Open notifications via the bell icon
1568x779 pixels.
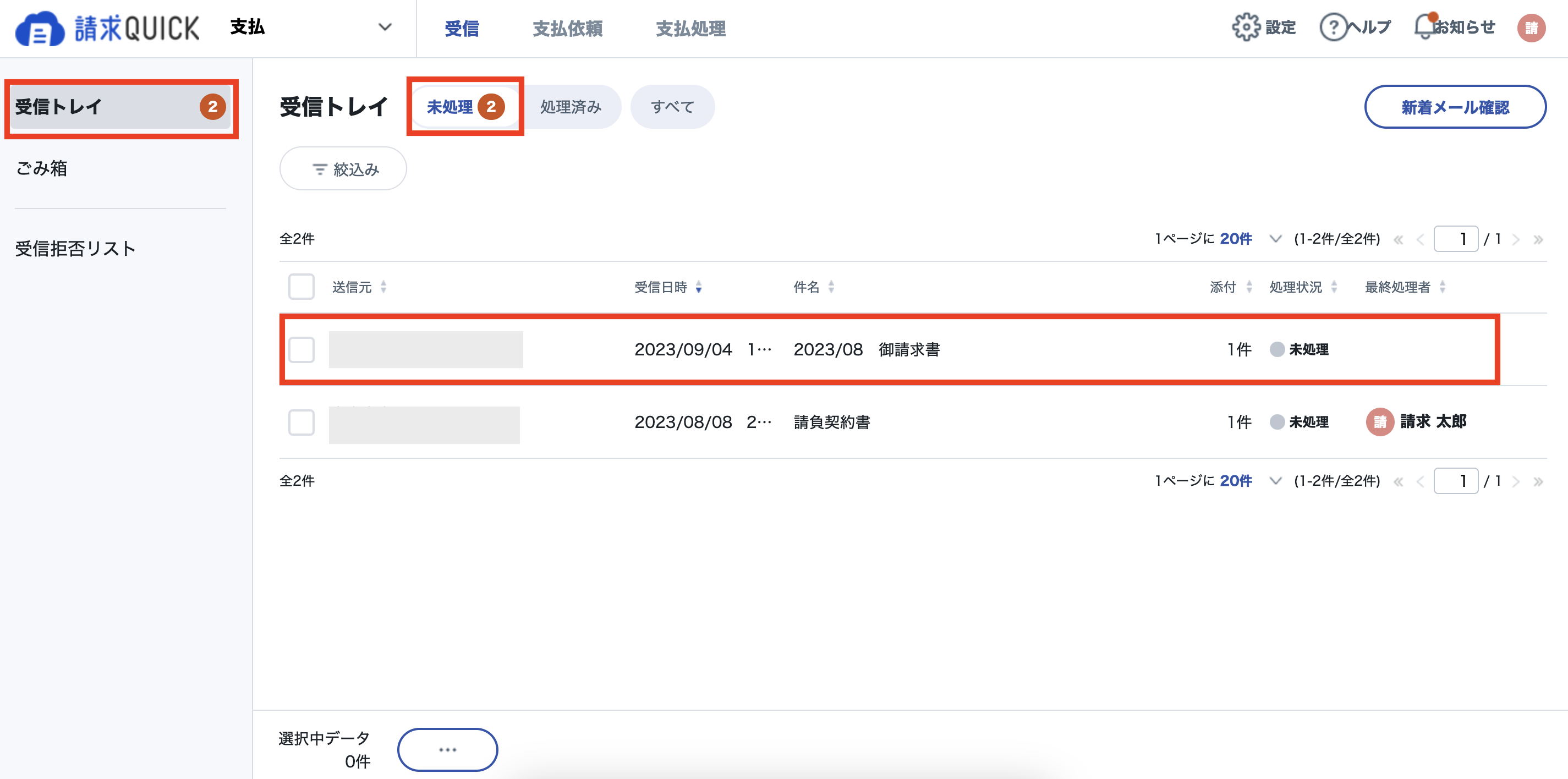tap(1425, 27)
